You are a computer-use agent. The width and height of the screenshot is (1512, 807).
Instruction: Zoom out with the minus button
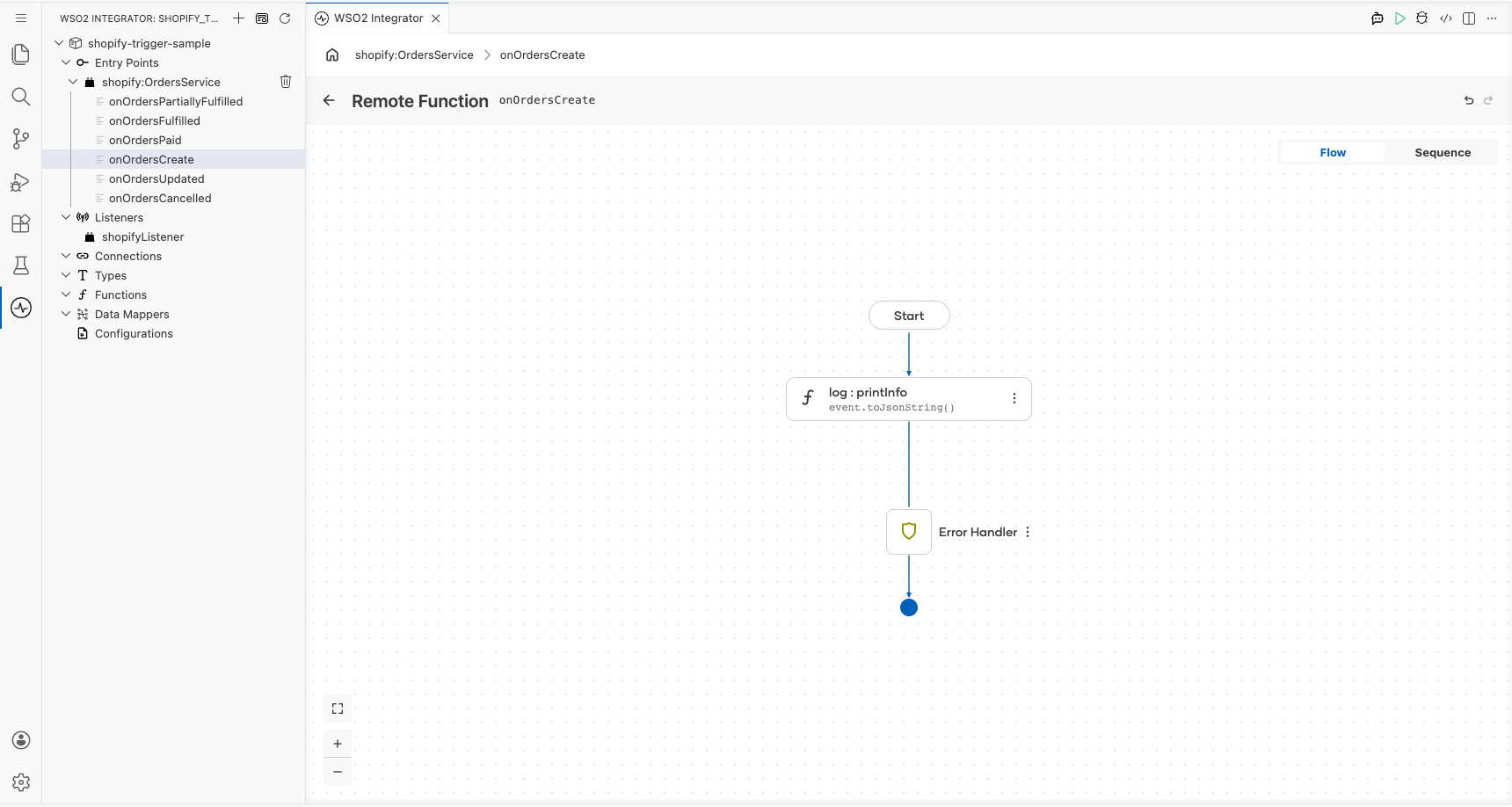pos(338,772)
